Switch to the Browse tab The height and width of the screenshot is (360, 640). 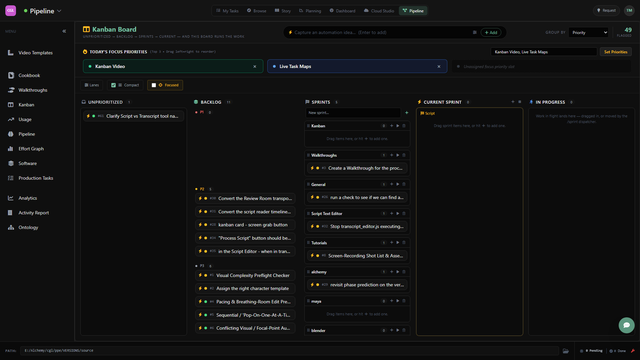click(x=256, y=11)
